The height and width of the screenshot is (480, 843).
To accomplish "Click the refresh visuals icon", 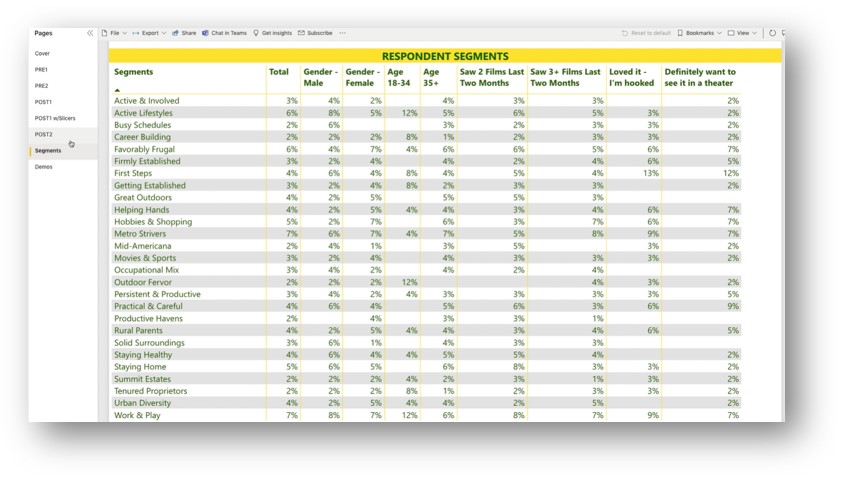I will point(772,33).
